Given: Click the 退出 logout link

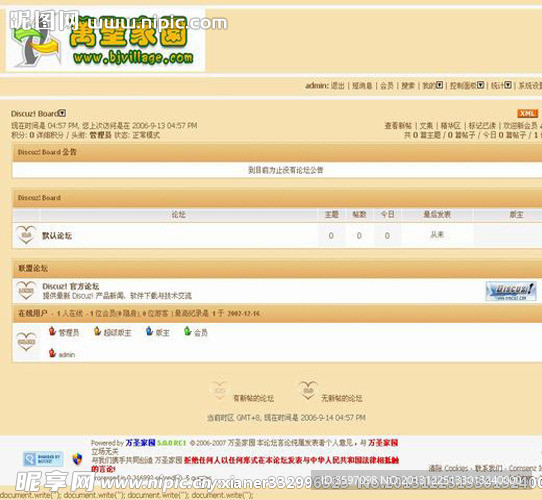Looking at the screenshot, I should tap(338, 85).
